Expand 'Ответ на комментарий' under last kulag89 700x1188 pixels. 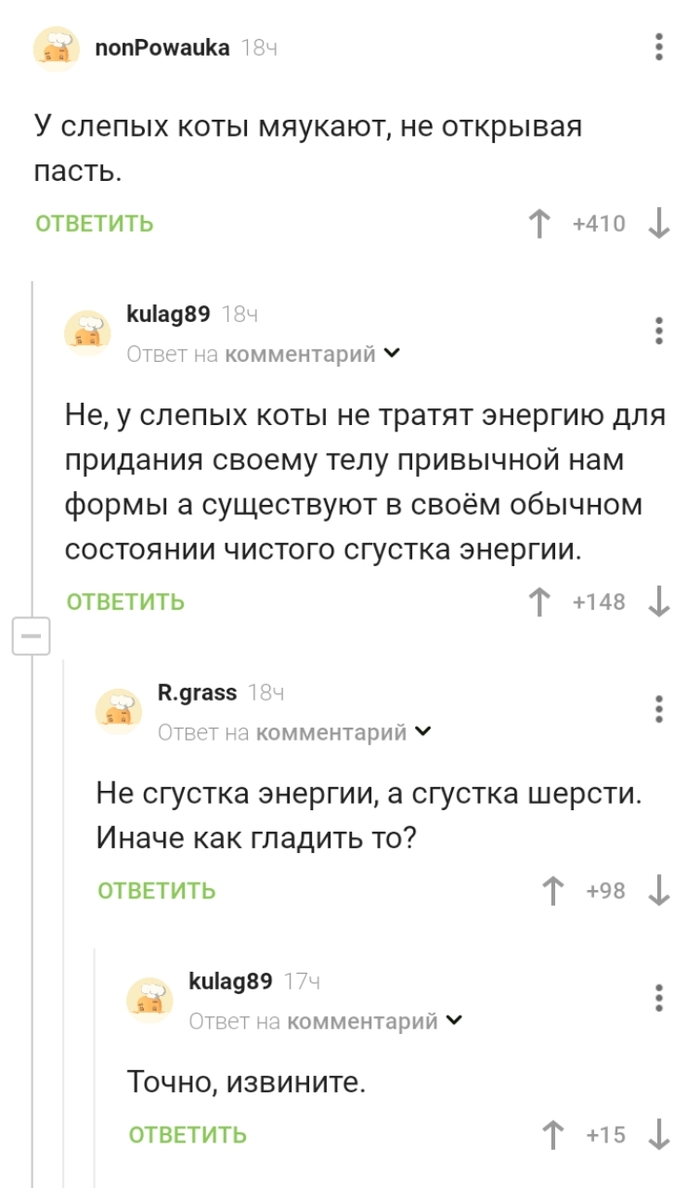pos(454,1021)
